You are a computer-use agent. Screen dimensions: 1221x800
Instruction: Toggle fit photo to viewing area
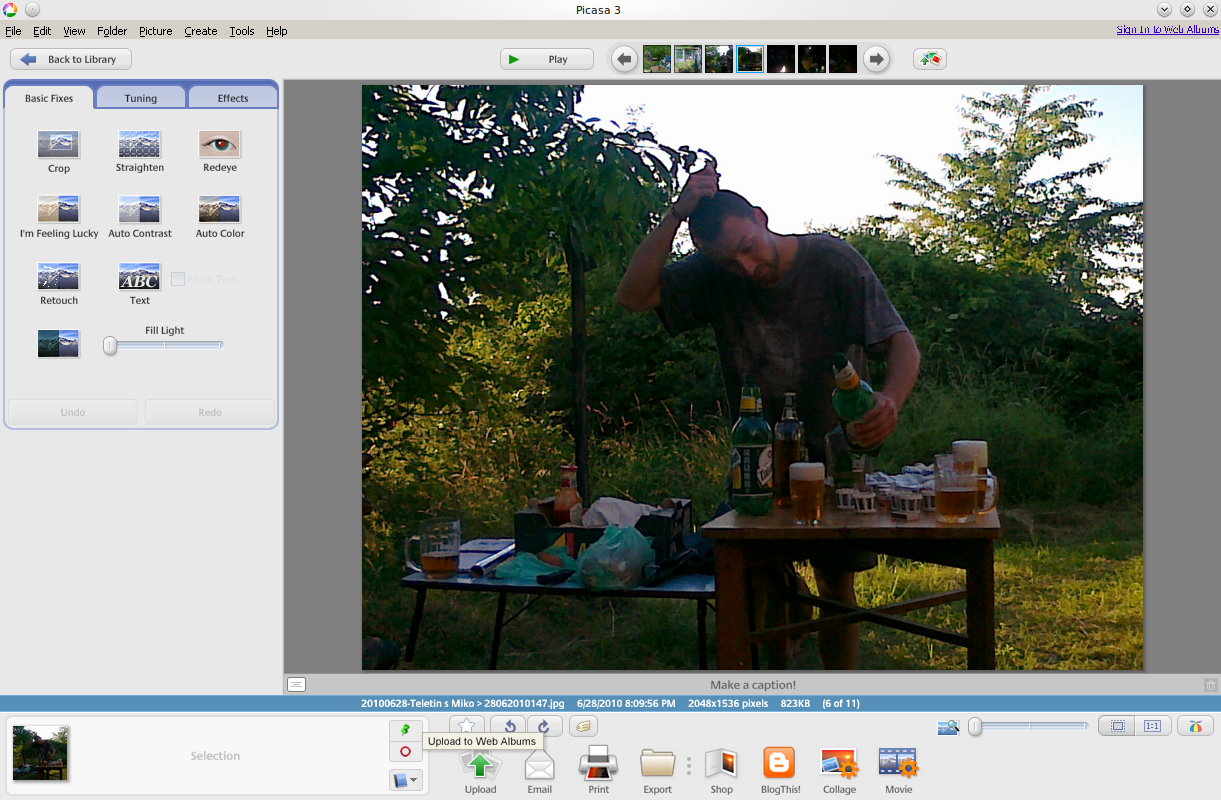tap(1118, 726)
